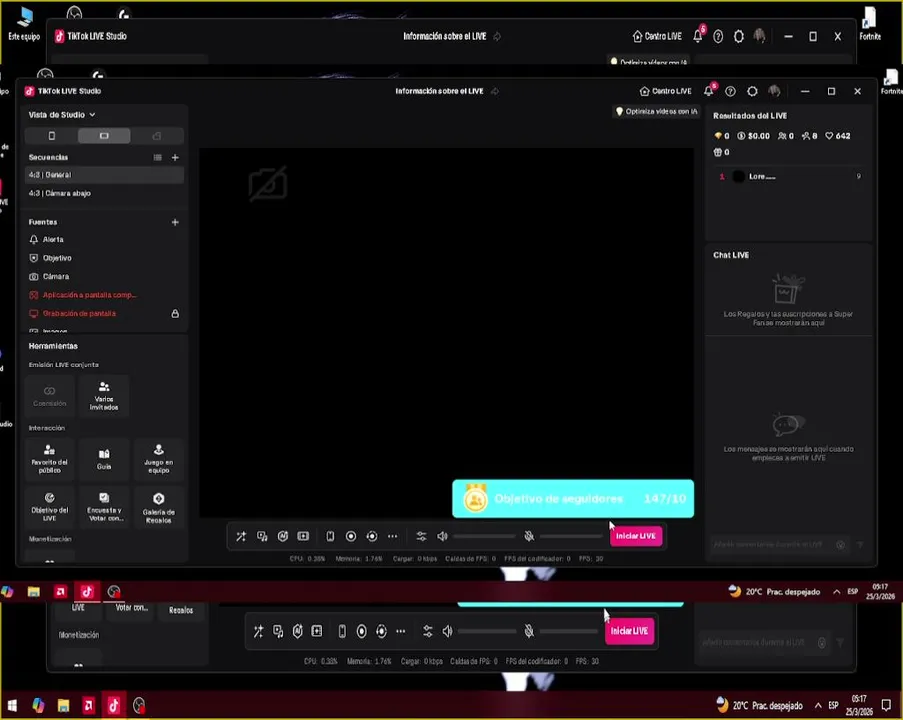Open settings gear icon in the front window
Screen dimensions: 903x720
752,91
